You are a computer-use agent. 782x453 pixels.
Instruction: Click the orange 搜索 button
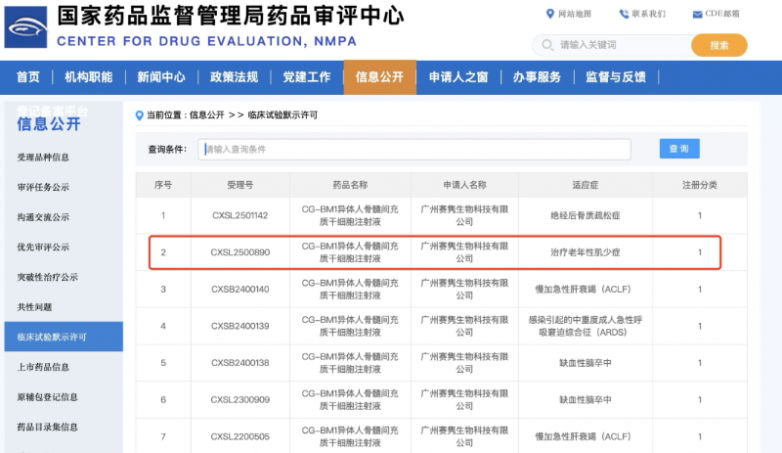pos(719,45)
